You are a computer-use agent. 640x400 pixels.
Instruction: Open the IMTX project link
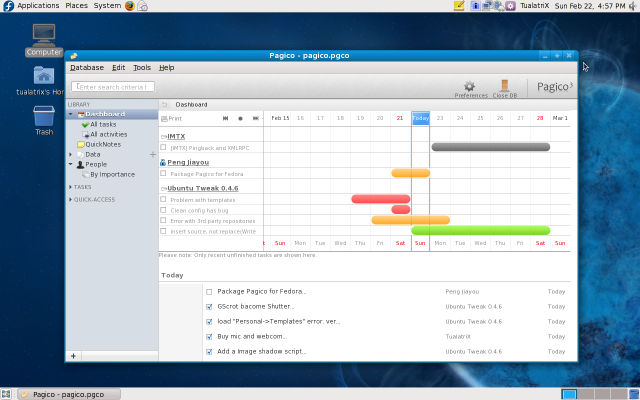coord(176,136)
